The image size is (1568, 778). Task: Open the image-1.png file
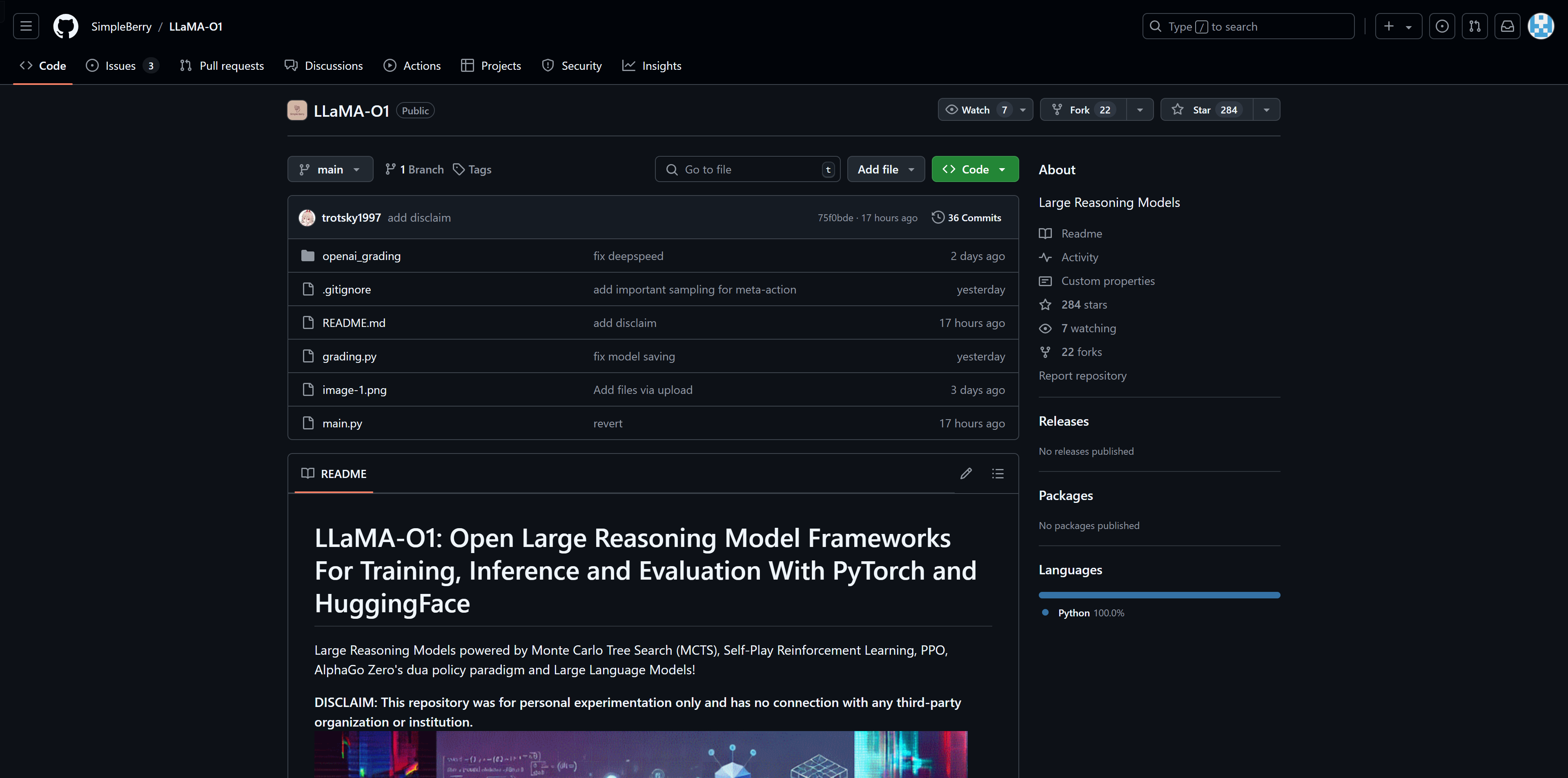[354, 389]
